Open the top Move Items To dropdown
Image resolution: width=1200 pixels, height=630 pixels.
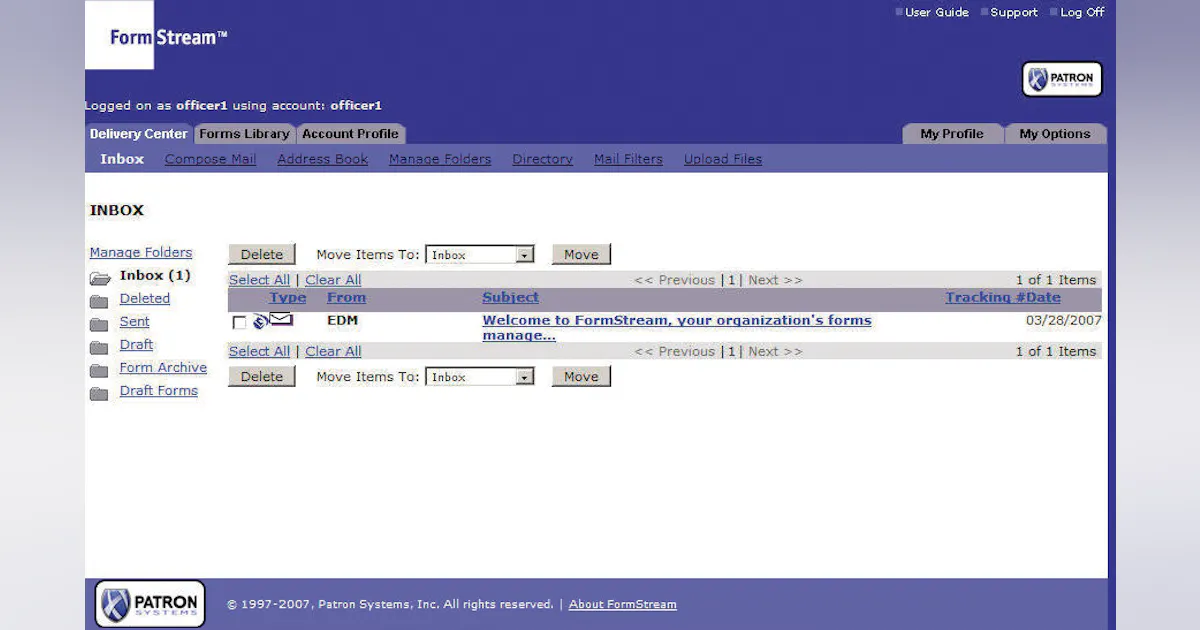pyautogui.click(x=481, y=255)
